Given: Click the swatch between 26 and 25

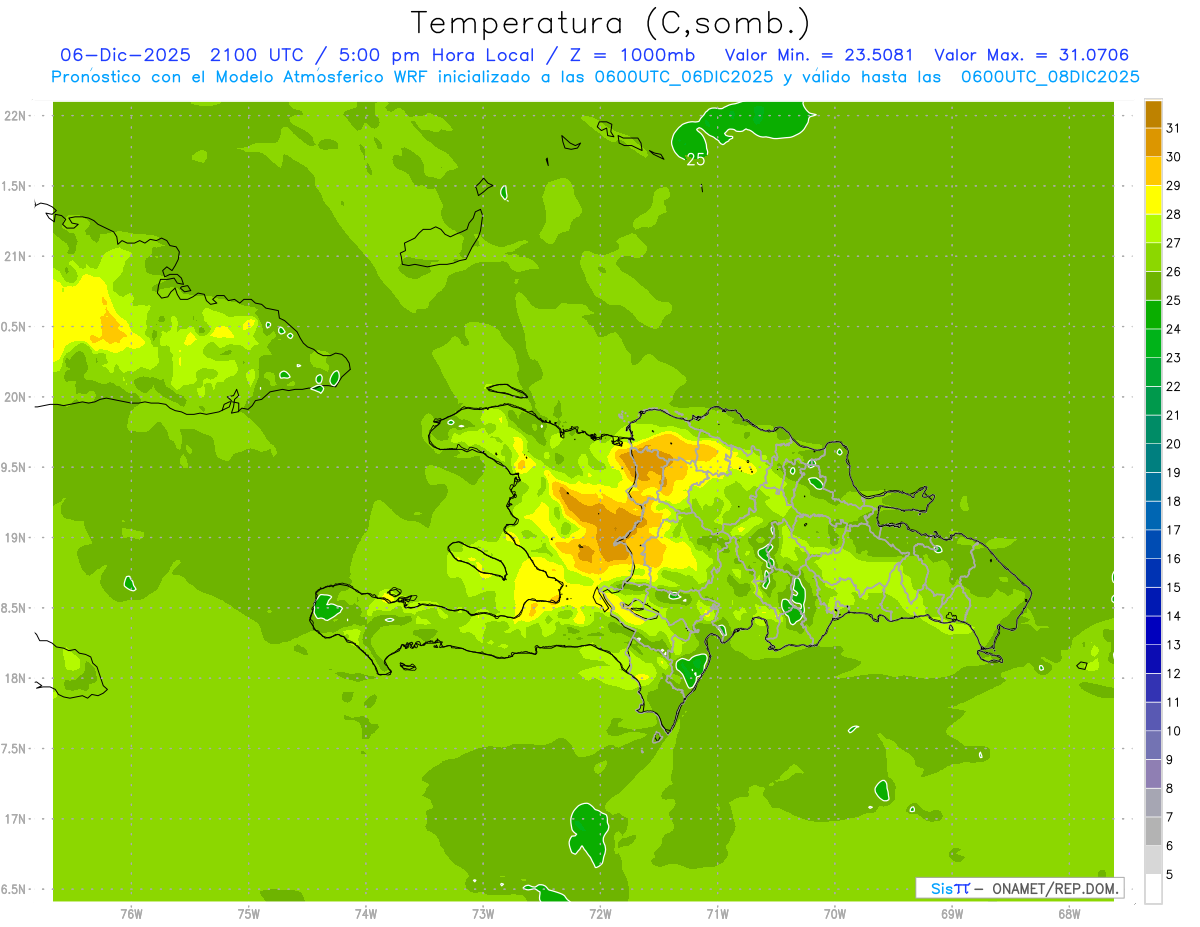Looking at the screenshot, I should coord(1153,287).
